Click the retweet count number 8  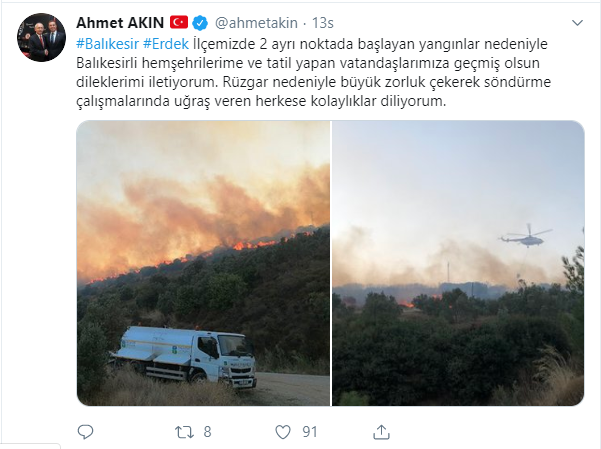(207, 432)
